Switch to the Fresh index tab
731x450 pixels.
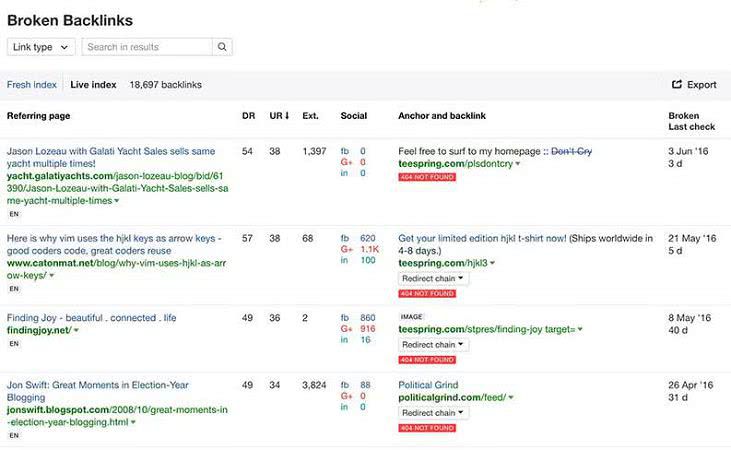31,85
